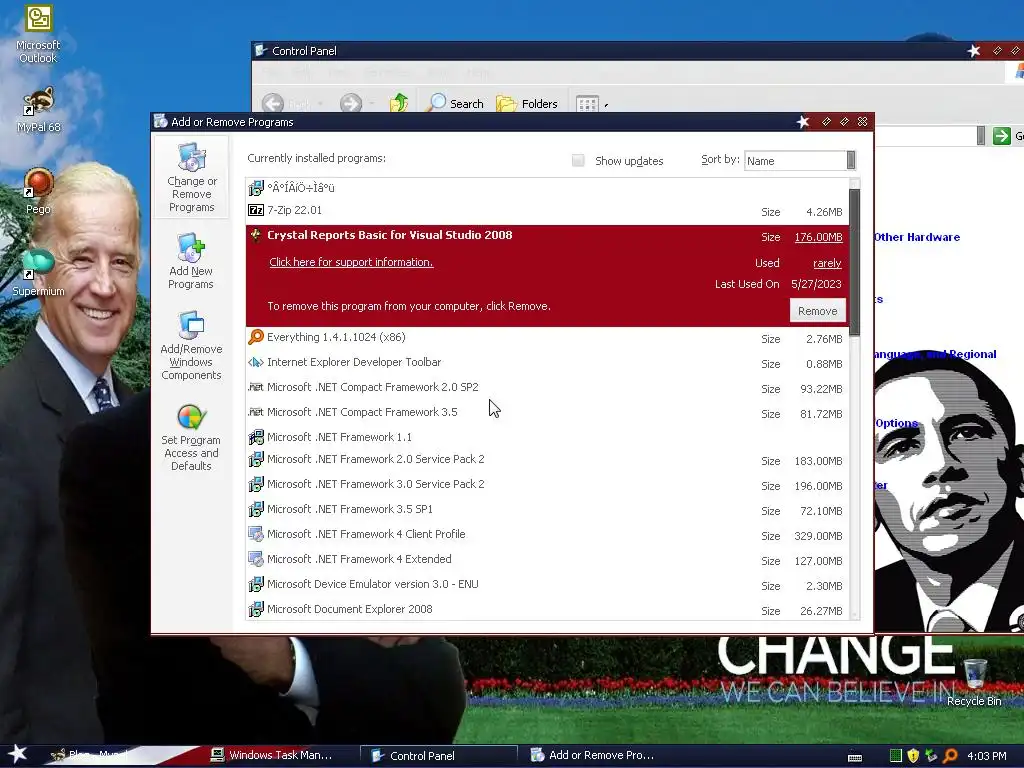Click the 'rarely' used frequency link
The height and width of the screenshot is (768, 1024).
[827, 263]
